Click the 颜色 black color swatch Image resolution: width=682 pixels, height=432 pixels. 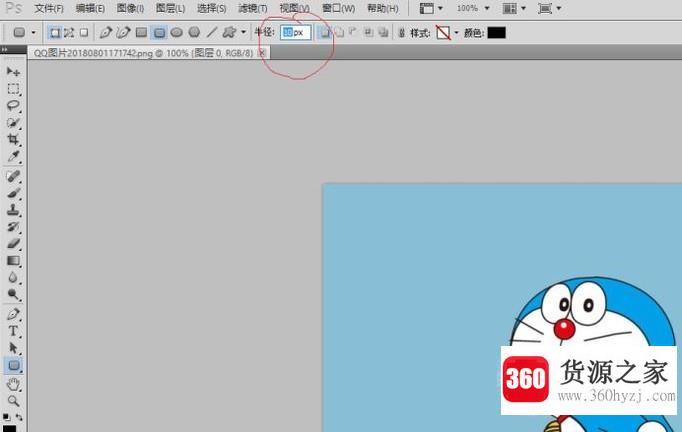pyautogui.click(x=497, y=33)
